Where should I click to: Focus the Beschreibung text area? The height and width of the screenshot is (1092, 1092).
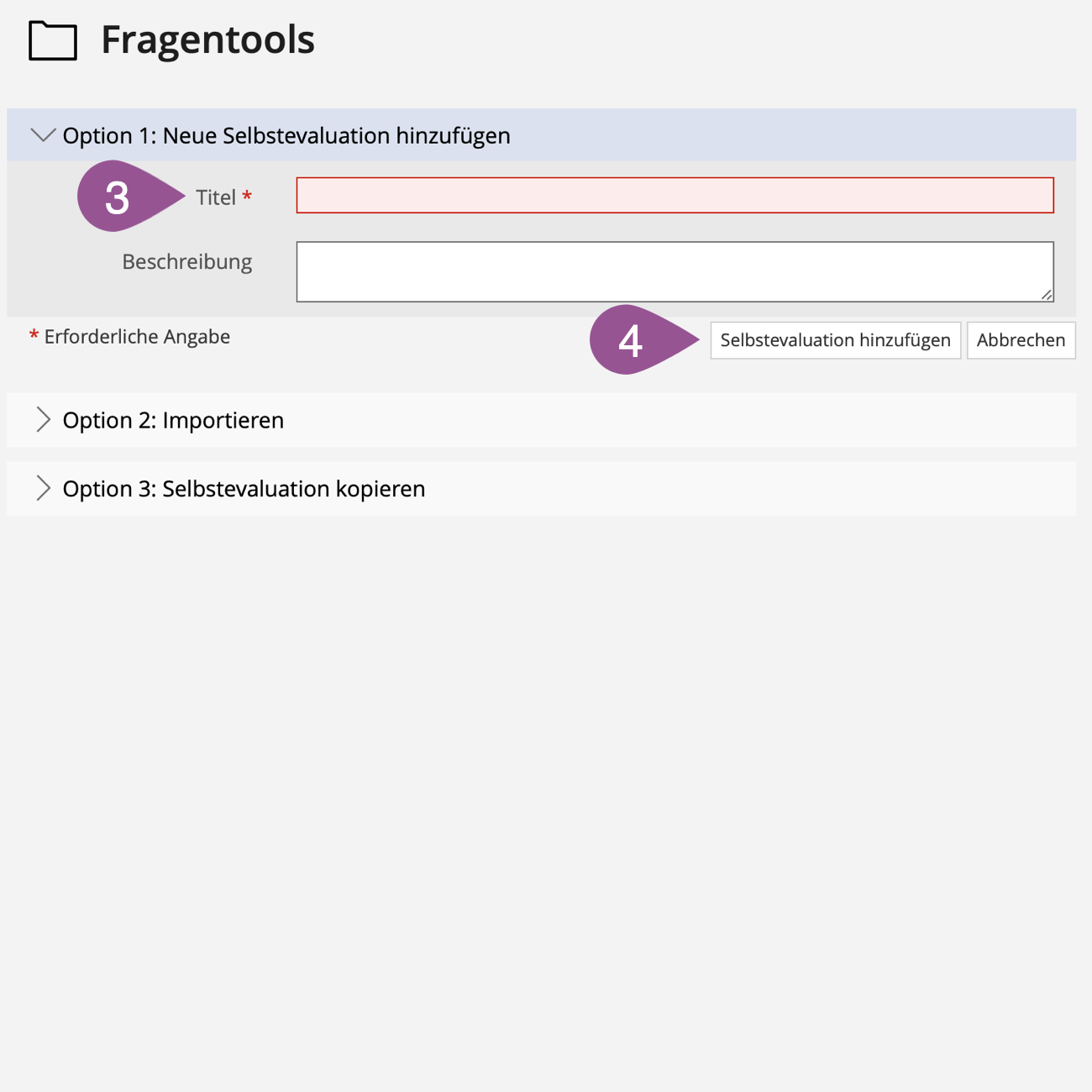point(675,271)
